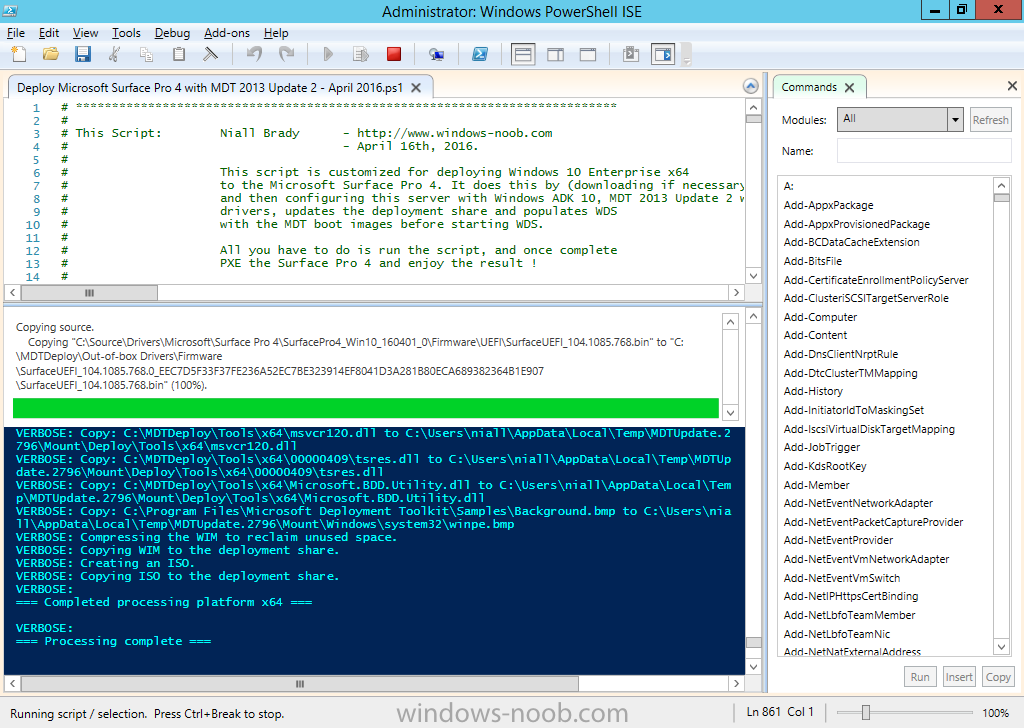Select Add-History in the command list
The image size is (1024, 728).
pos(813,392)
